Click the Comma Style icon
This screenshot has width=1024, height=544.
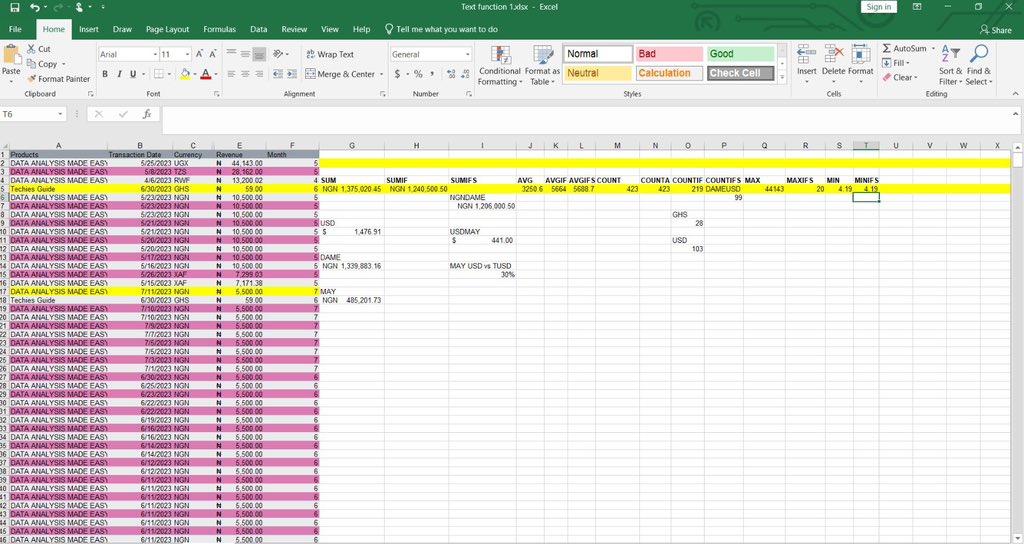click(x=432, y=74)
